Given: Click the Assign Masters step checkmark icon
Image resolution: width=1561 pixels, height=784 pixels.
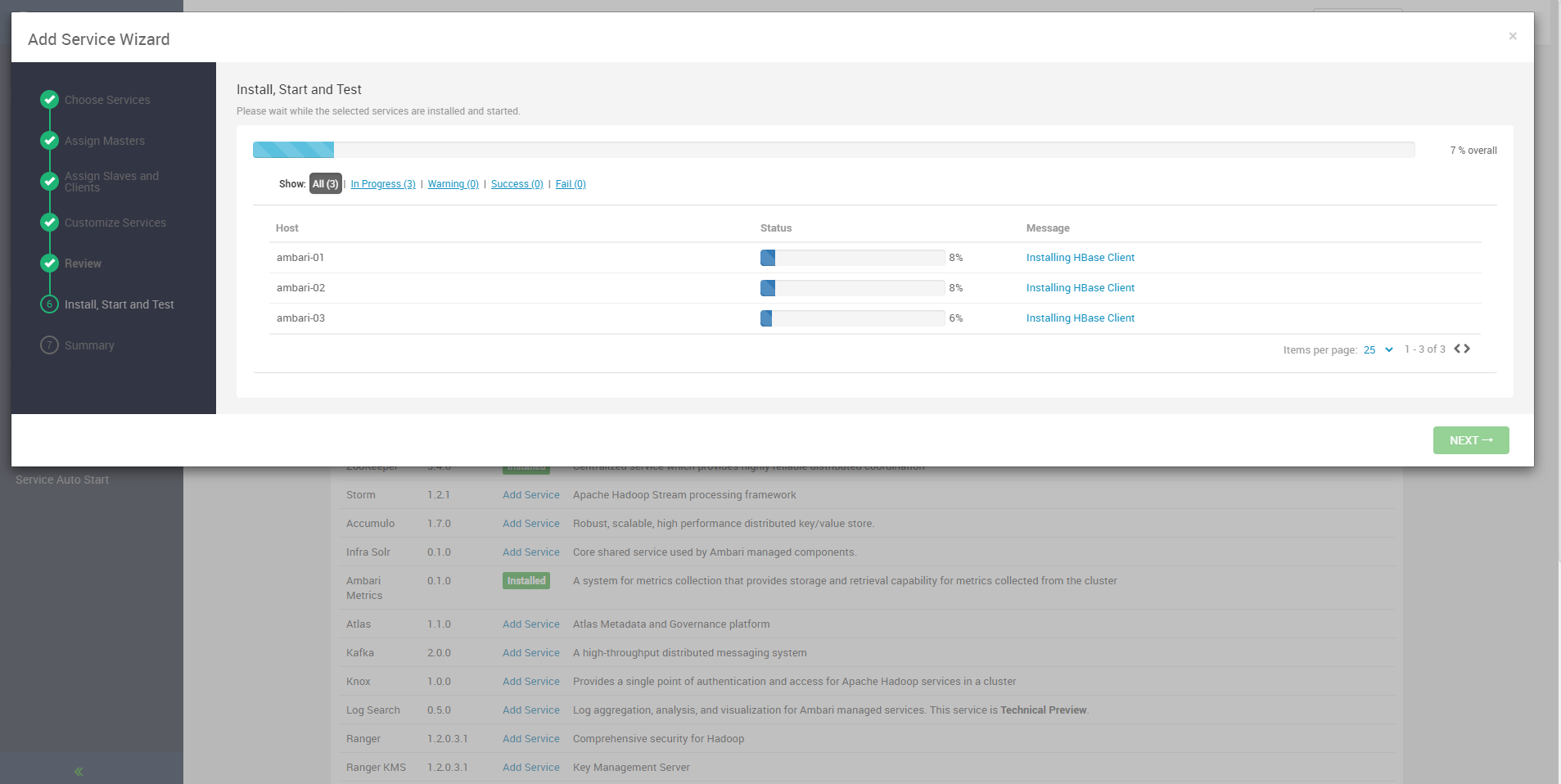Looking at the screenshot, I should (x=50, y=141).
